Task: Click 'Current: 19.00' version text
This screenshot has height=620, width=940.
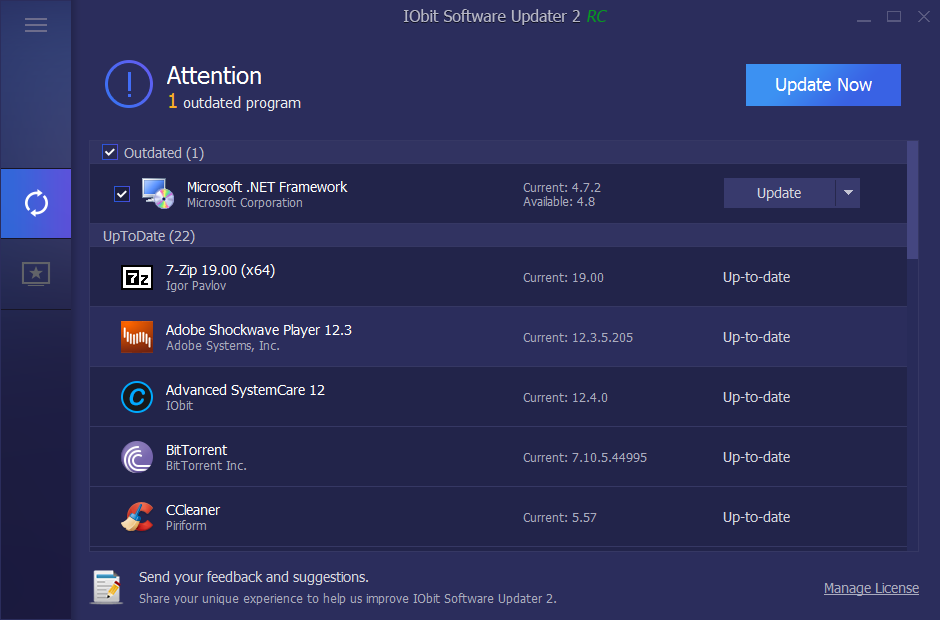Action: pos(563,278)
